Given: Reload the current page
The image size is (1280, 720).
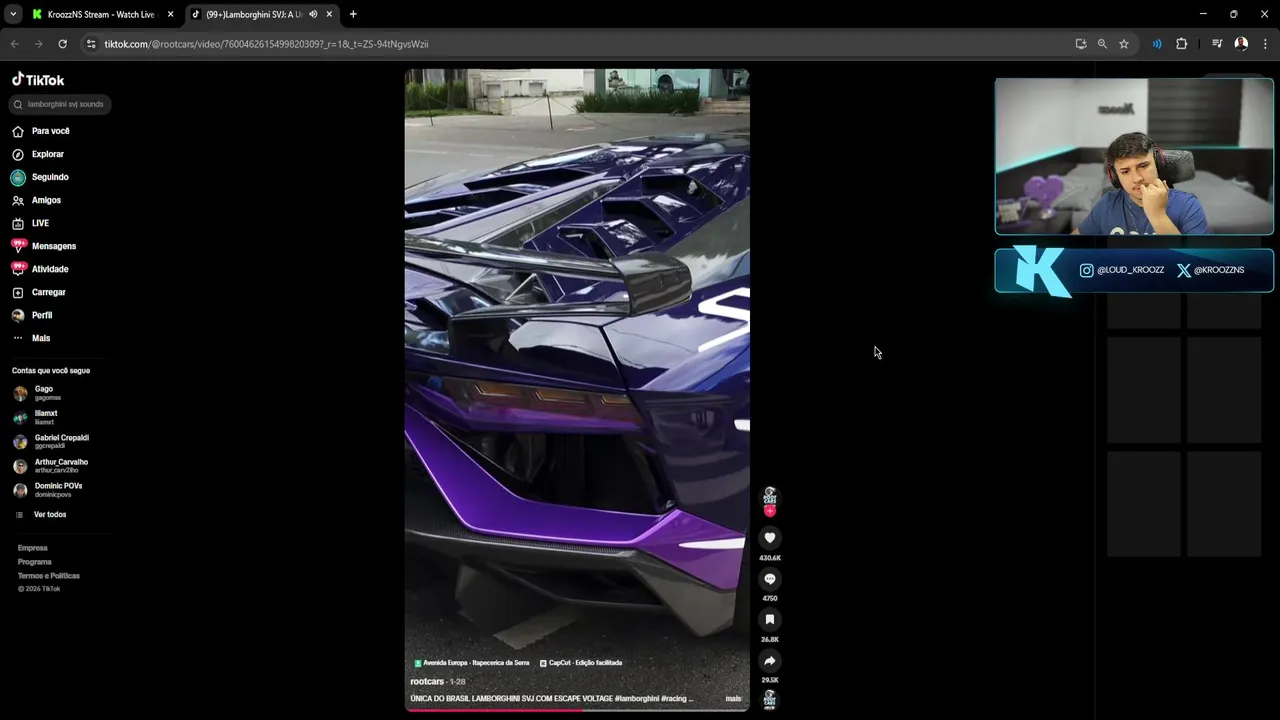Looking at the screenshot, I should click(x=62, y=44).
